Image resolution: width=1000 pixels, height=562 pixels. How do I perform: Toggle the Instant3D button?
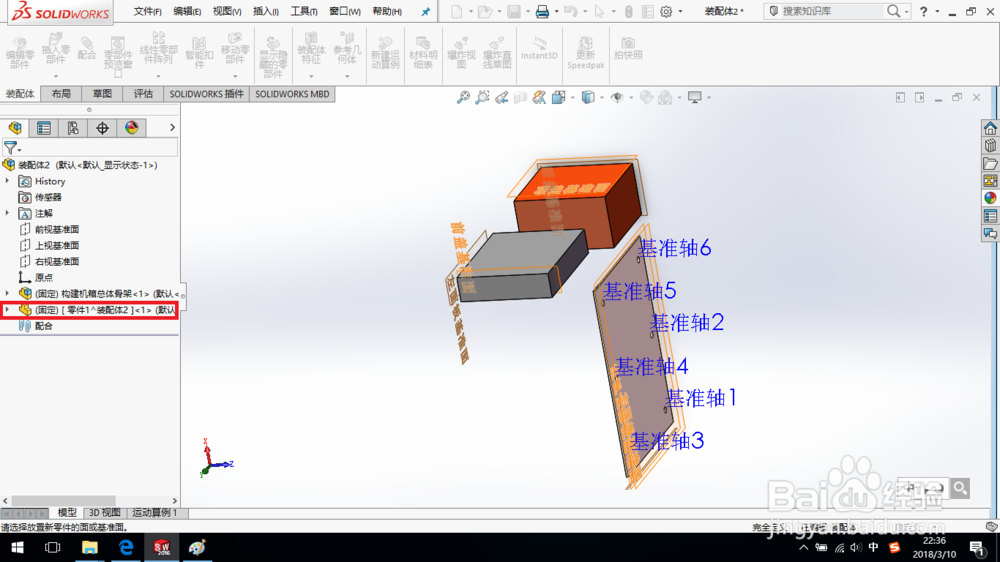tap(539, 49)
